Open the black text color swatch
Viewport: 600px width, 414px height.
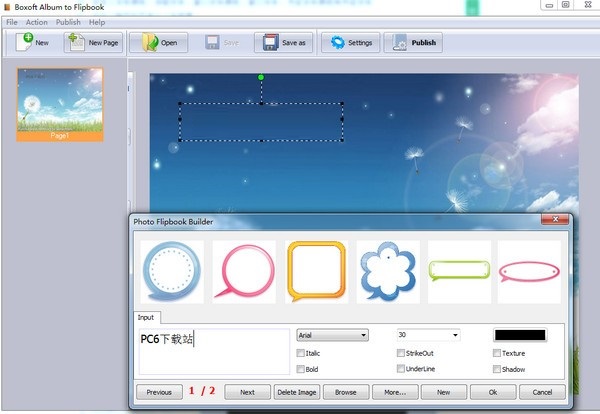coord(520,335)
